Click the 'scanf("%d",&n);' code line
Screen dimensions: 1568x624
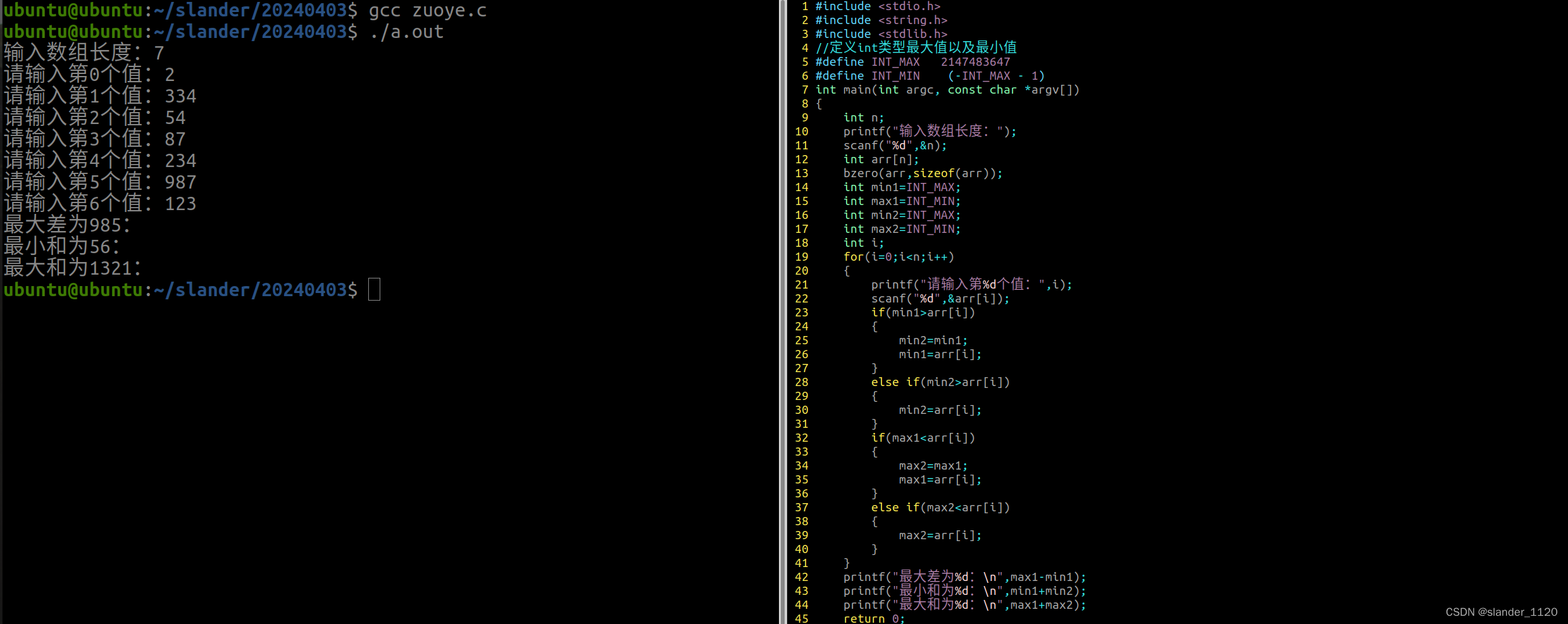click(895, 146)
